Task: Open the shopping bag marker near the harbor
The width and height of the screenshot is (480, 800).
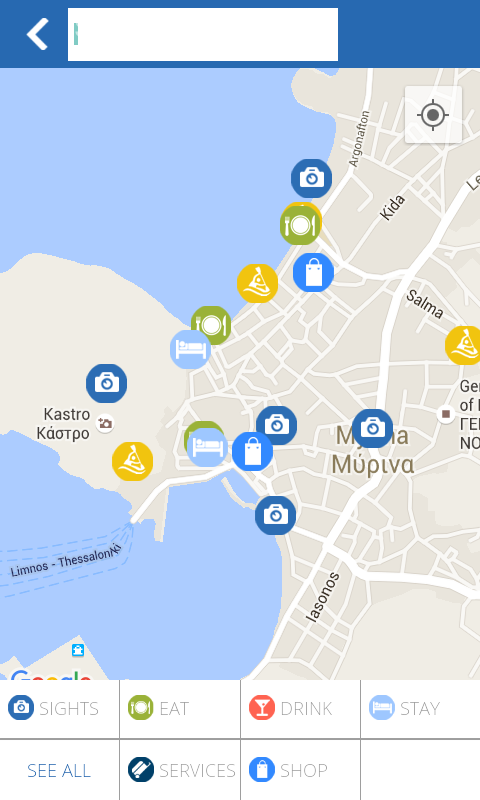Action: pyautogui.click(x=252, y=452)
